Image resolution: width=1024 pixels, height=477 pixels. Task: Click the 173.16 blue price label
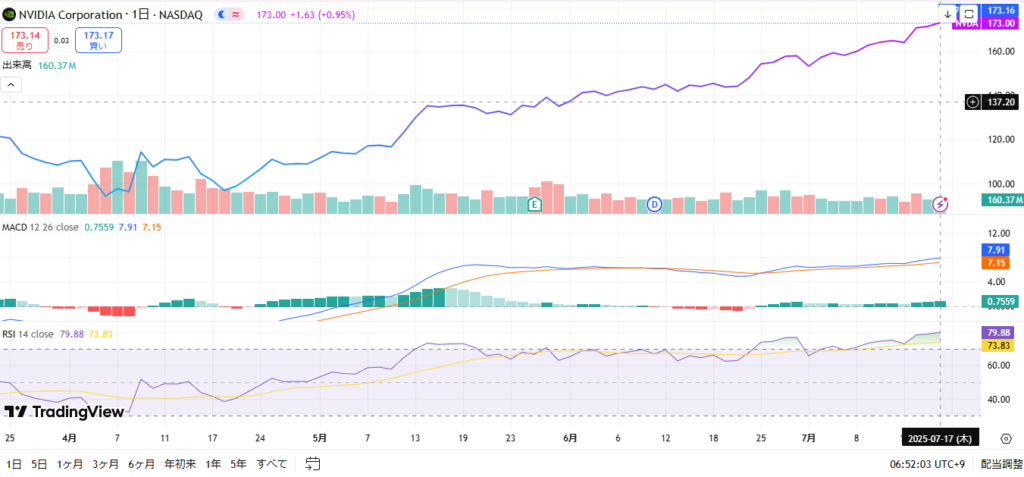point(1001,10)
